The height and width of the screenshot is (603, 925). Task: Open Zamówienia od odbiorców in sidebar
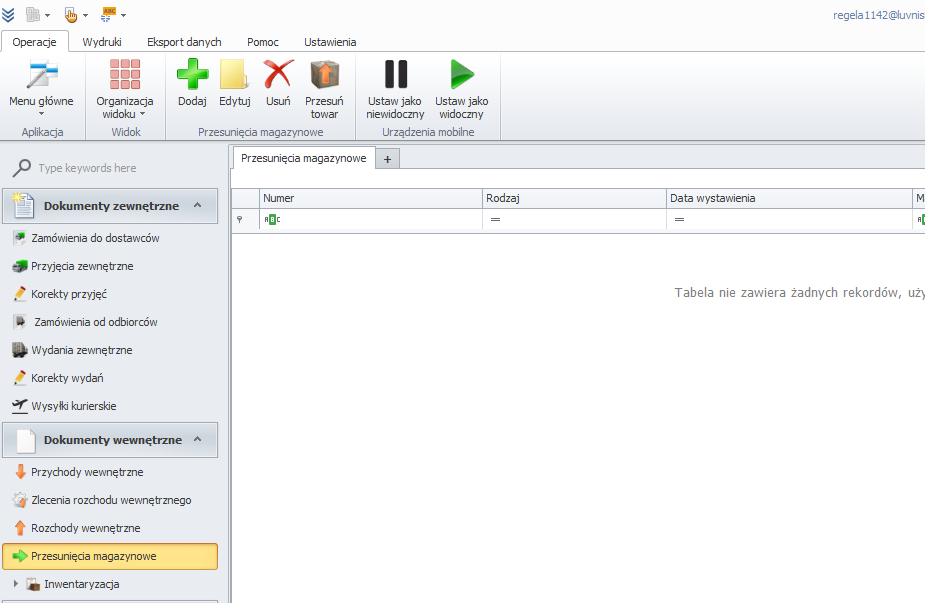pos(95,322)
